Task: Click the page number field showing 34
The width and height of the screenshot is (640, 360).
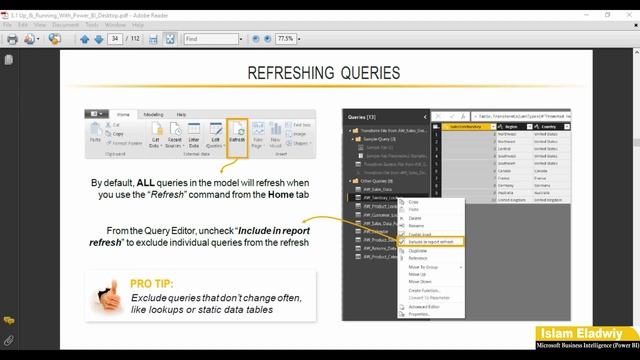Action: click(x=115, y=39)
